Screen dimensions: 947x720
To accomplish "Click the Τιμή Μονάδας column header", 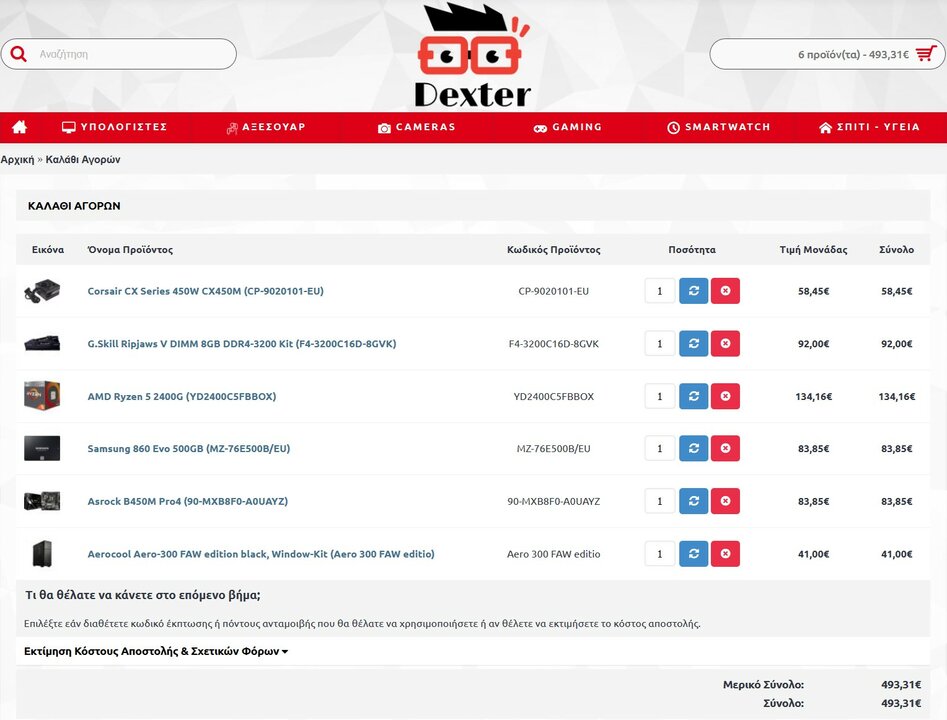I will 813,249.
